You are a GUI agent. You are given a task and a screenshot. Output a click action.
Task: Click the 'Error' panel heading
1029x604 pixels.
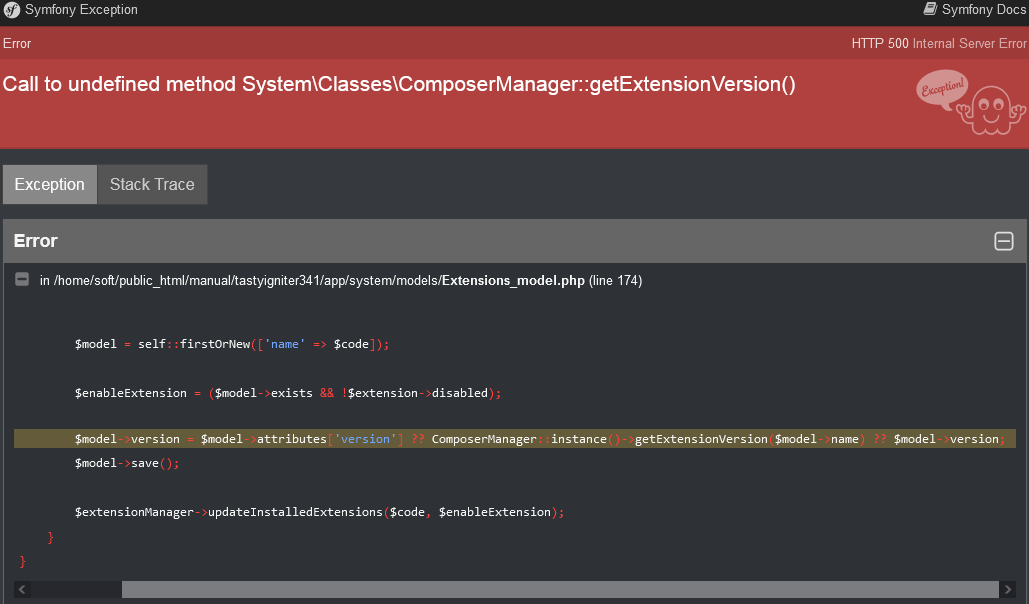[x=35, y=241]
